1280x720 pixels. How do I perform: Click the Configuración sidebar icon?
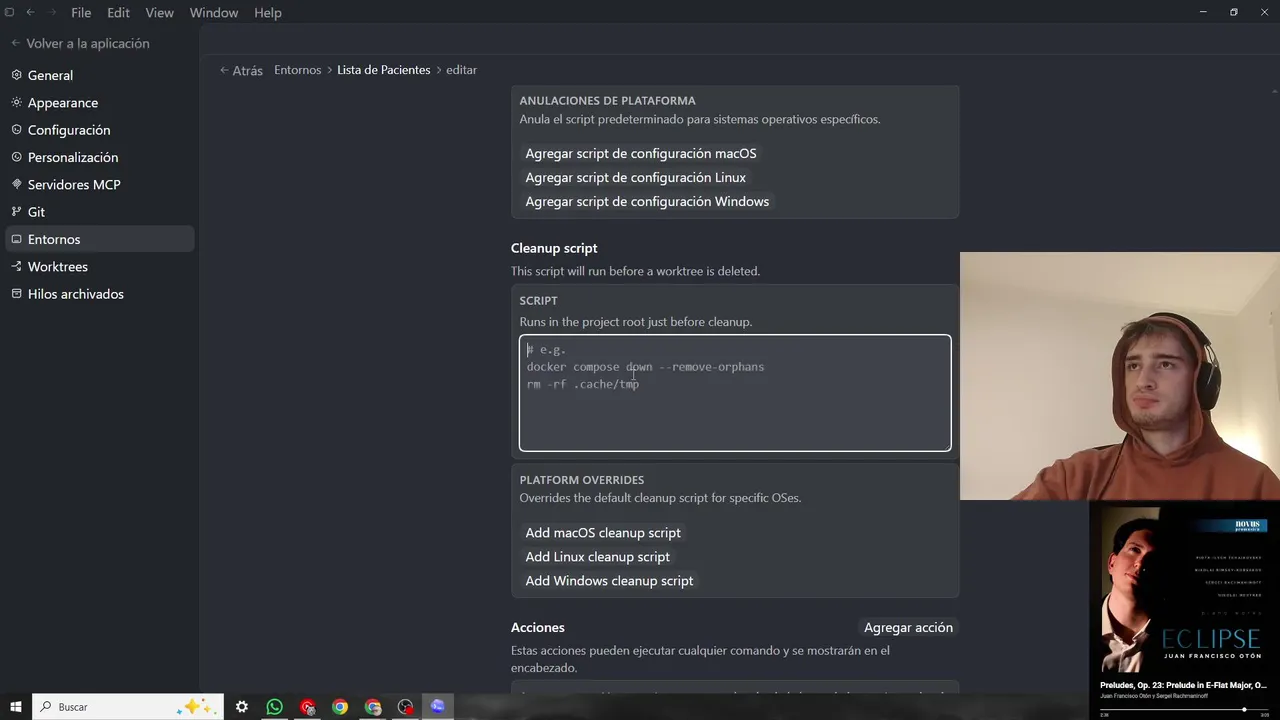pos(16,130)
